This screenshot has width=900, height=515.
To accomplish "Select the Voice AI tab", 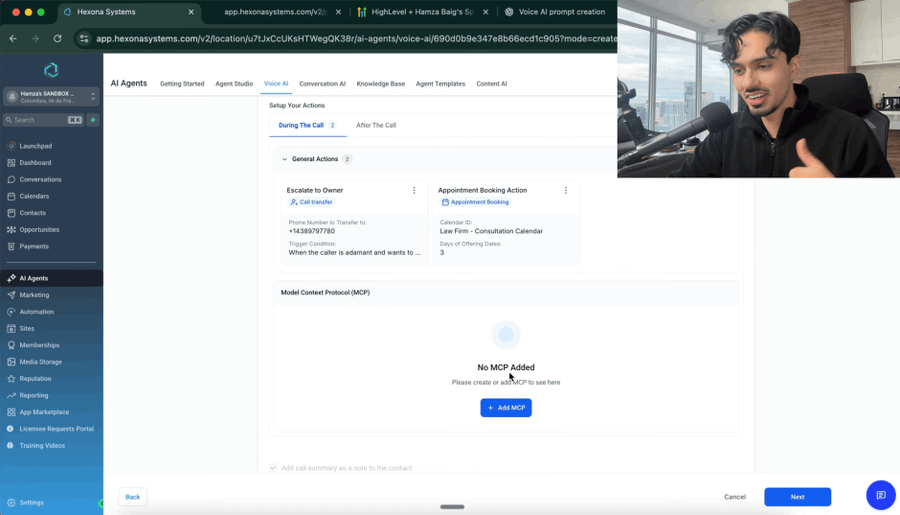I will (x=276, y=84).
